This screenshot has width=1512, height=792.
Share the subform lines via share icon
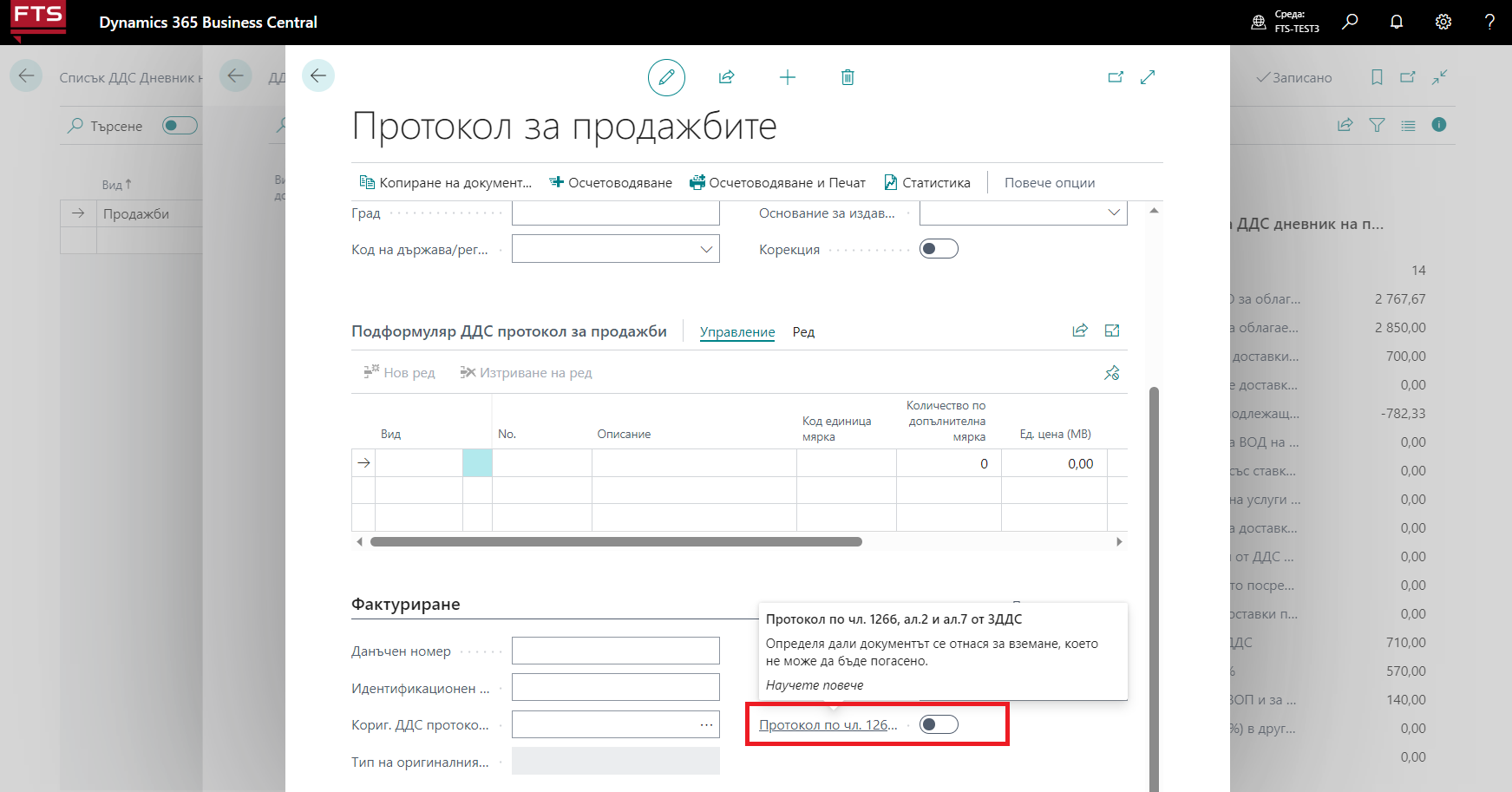click(x=1080, y=331)
